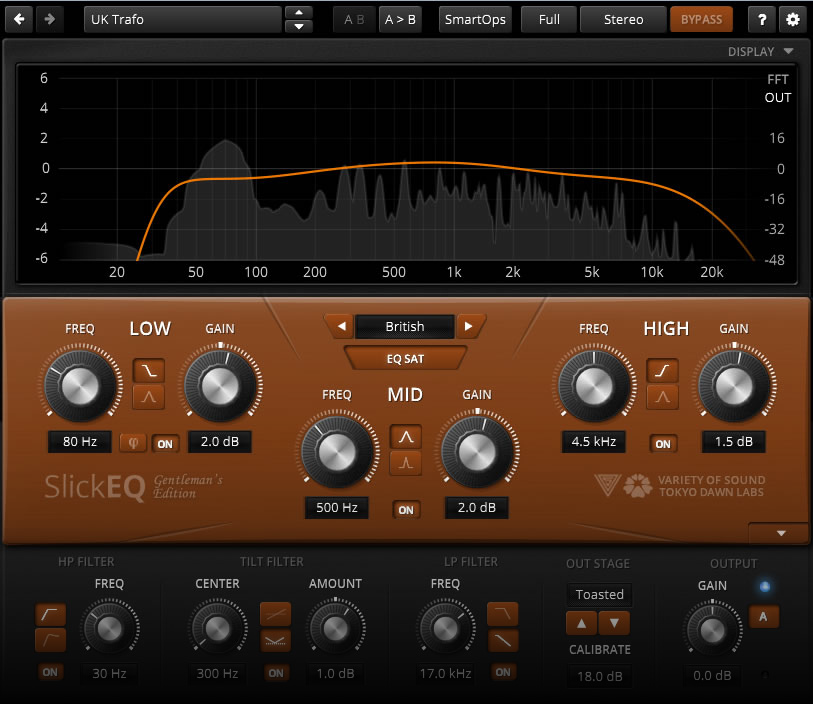This screenshot has height=704, width=813.
Task: Toggle low band phase invert icon
Action: point(133,443)
